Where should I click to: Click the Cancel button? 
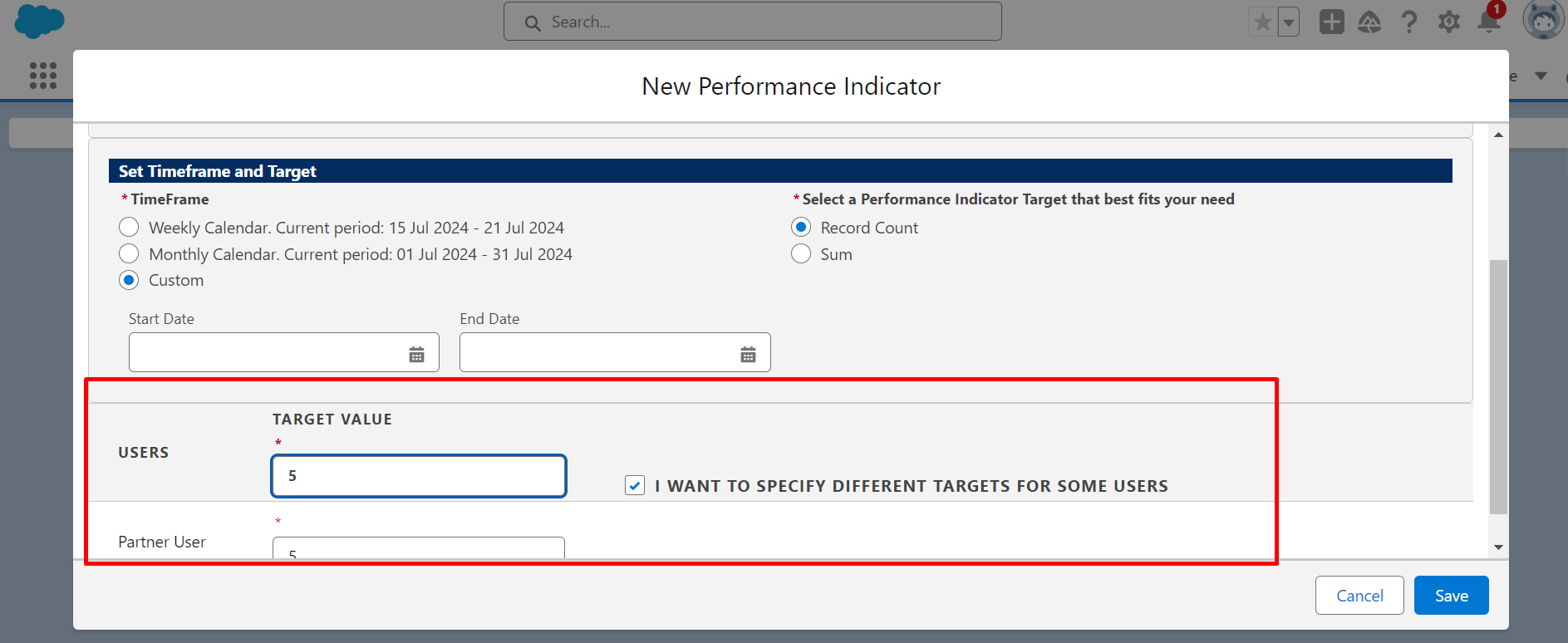click(x=1359, y=596)
